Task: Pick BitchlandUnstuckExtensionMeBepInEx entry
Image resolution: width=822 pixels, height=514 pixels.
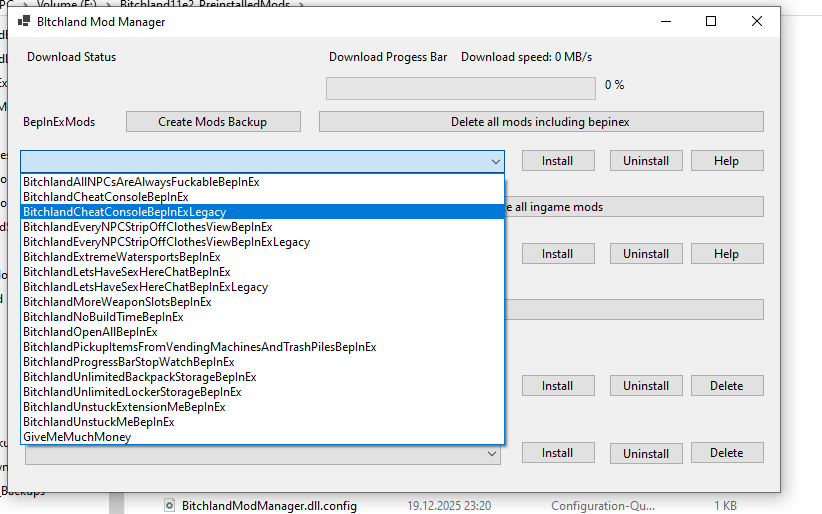Action: [262, 407]
